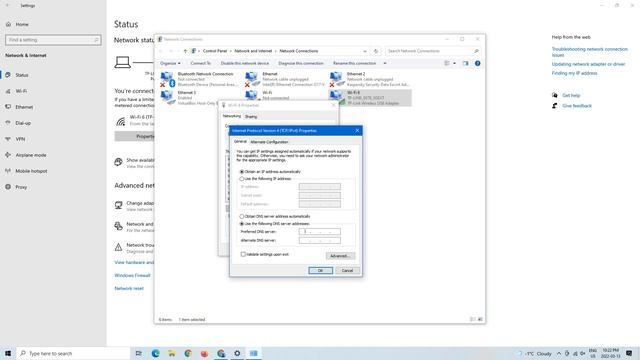This screenshot has height=360, width=640.
Task: Open Windows Firewall link
Action: [132, 276]
